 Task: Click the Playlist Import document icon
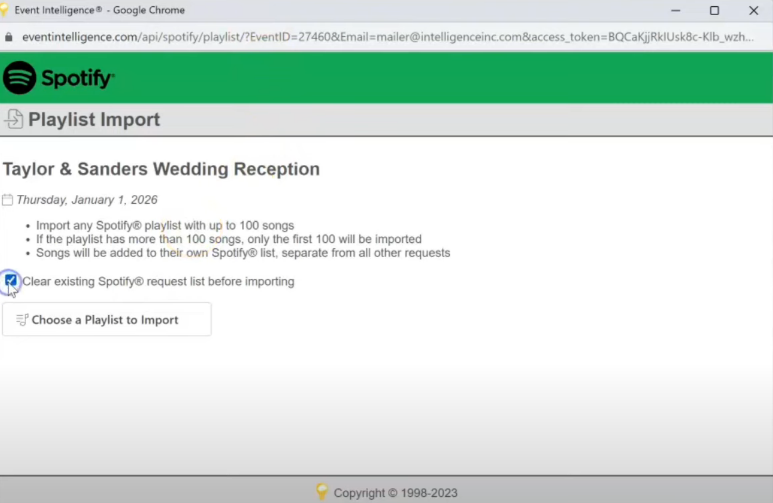[x=13, y=119]
